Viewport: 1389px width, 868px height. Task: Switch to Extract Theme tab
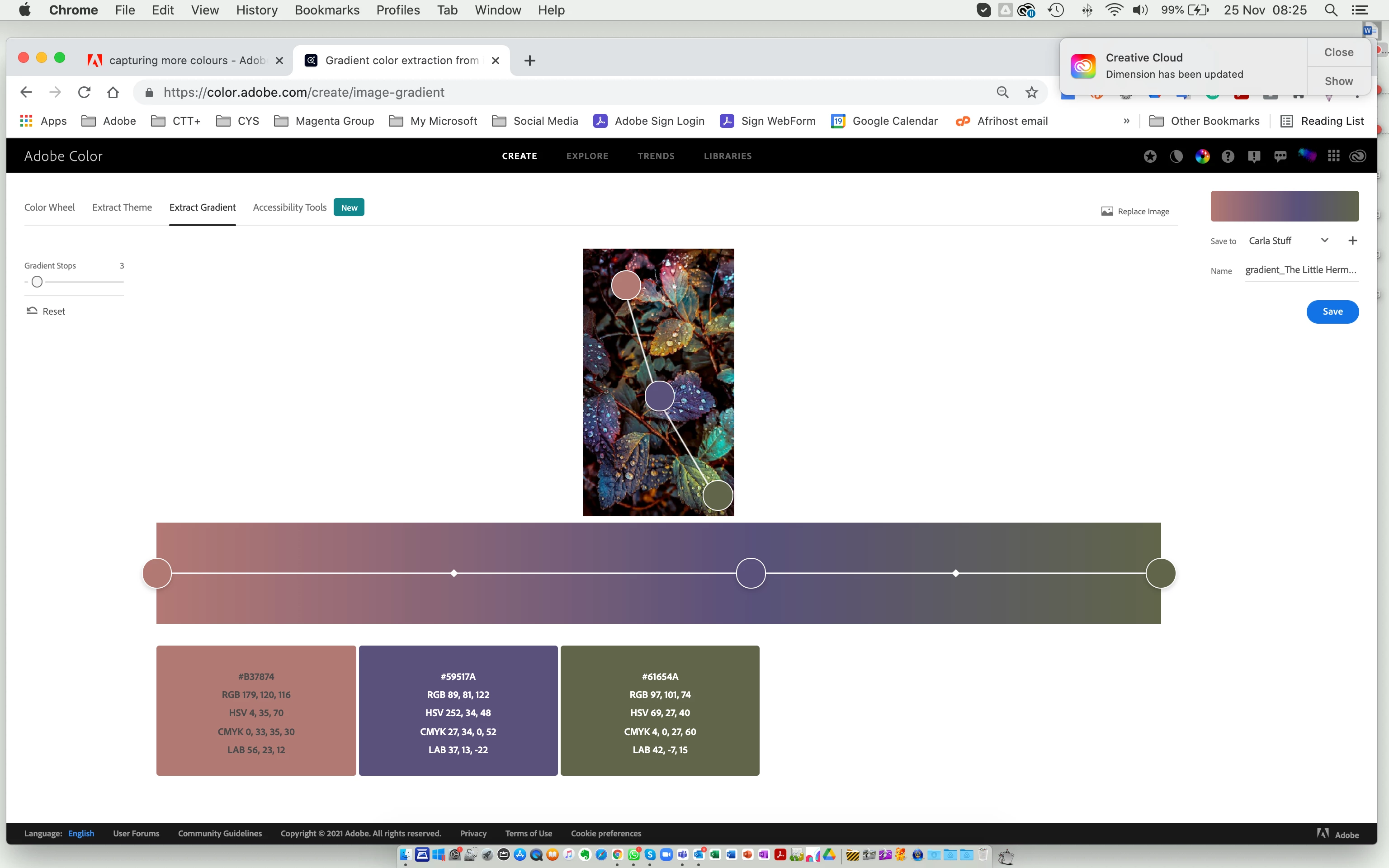[122, 207]
